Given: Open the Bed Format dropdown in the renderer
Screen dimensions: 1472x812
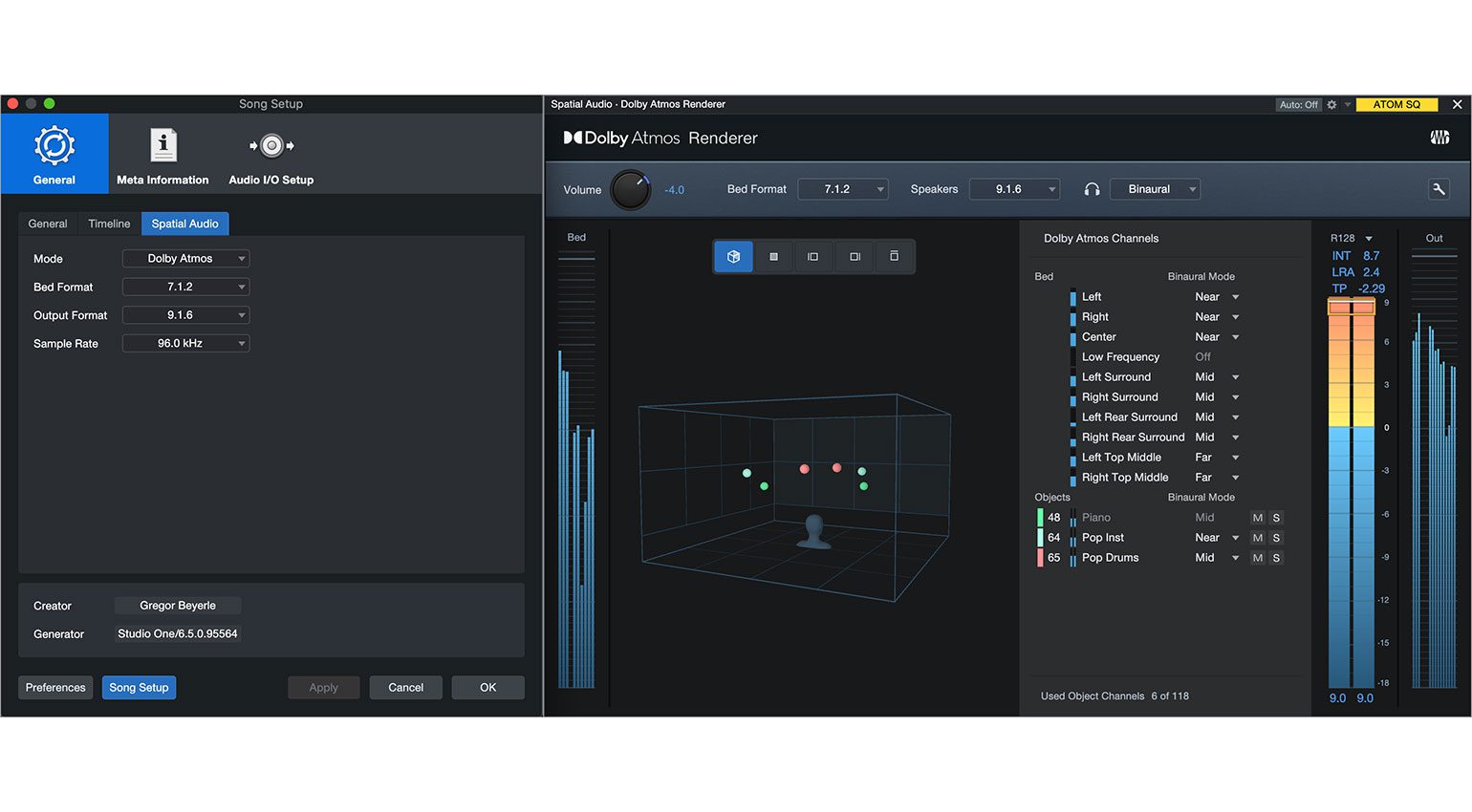Looking at the screenshot, I should 842,188.
